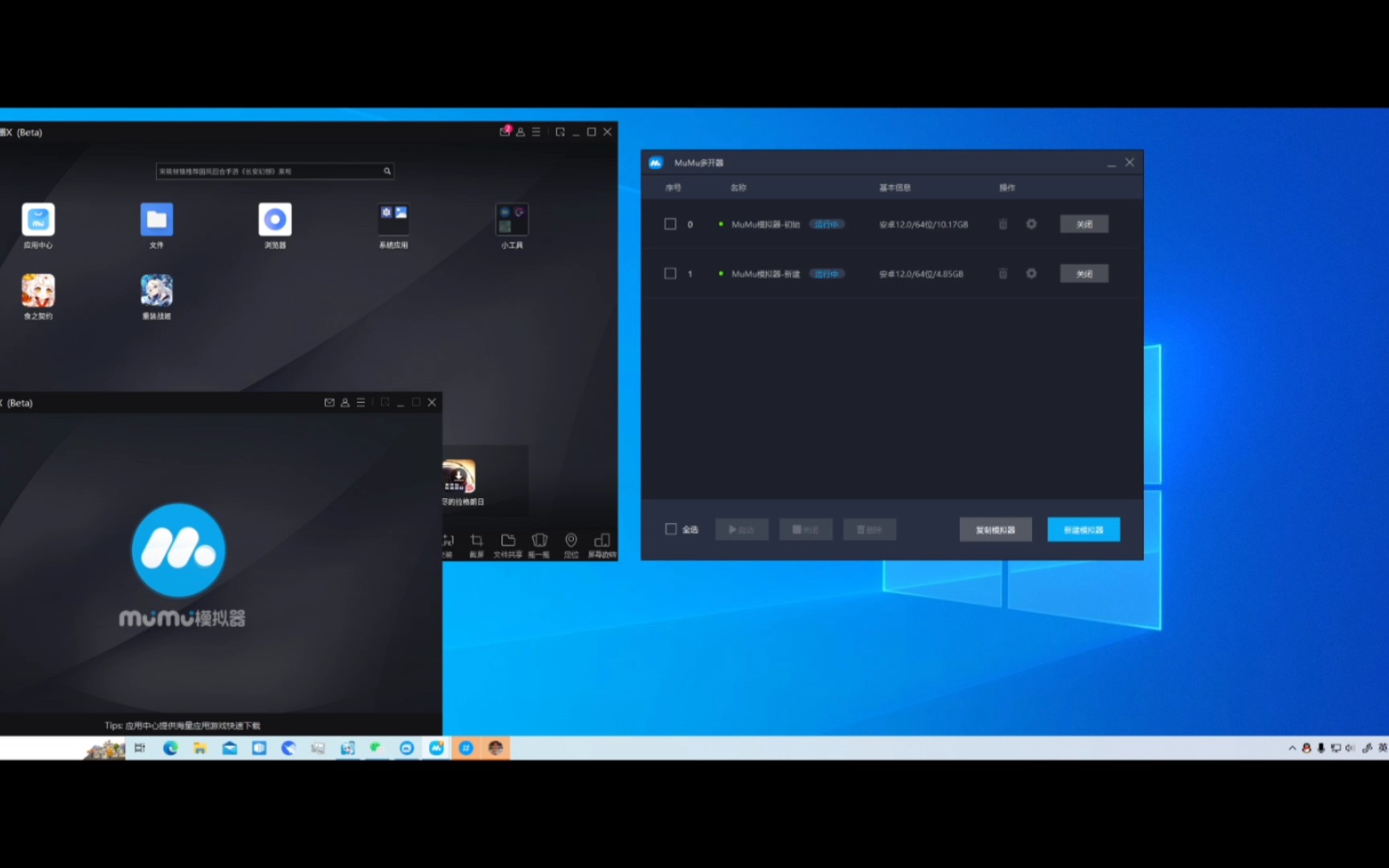Show hidden tray icons chevron

pos(1293,748)
